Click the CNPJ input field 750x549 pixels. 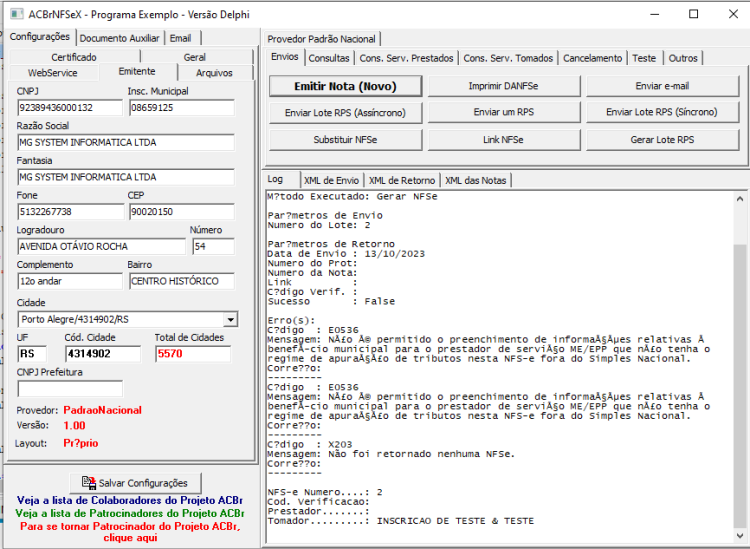[70, 108]
